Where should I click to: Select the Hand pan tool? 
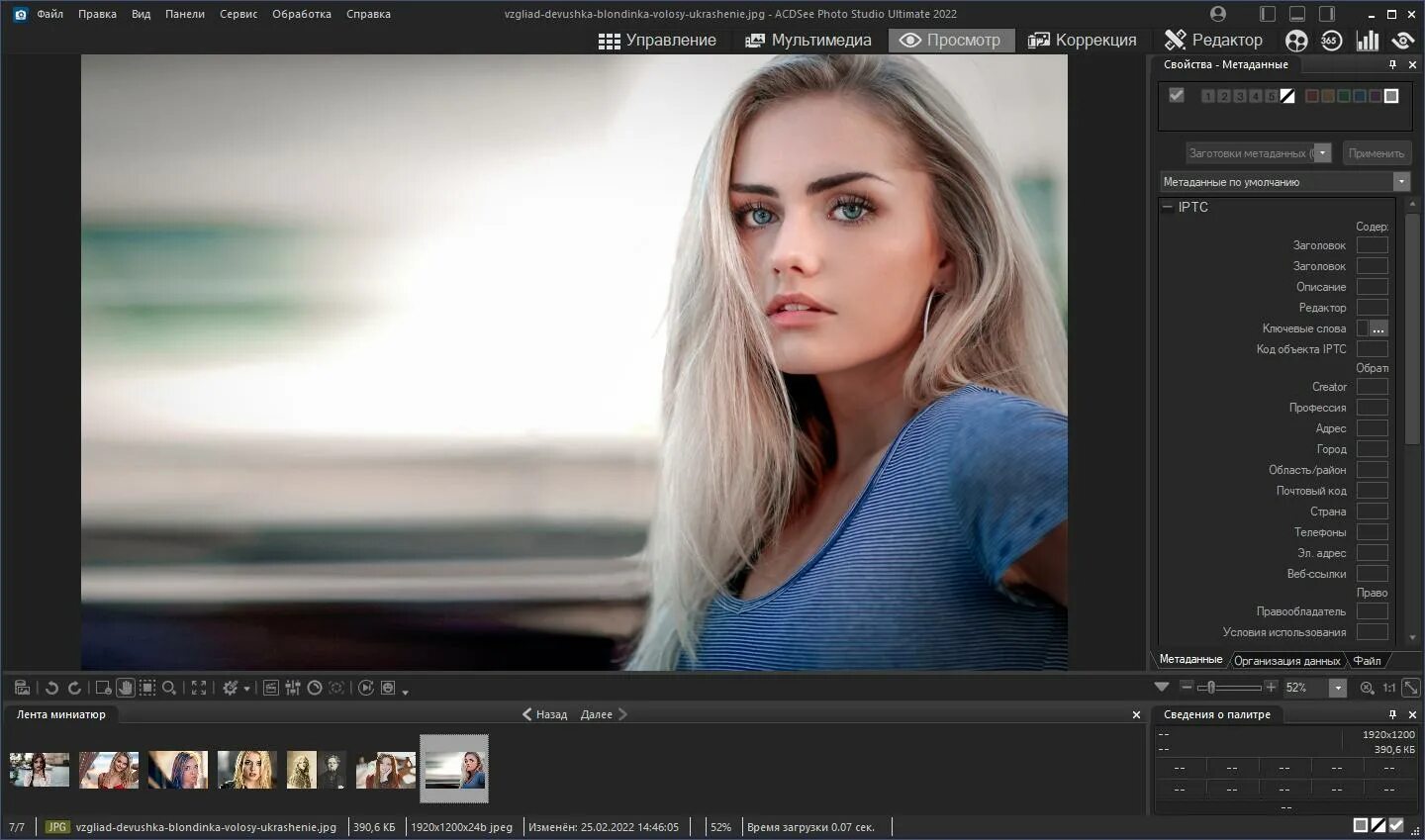click(x=125, y=688)
